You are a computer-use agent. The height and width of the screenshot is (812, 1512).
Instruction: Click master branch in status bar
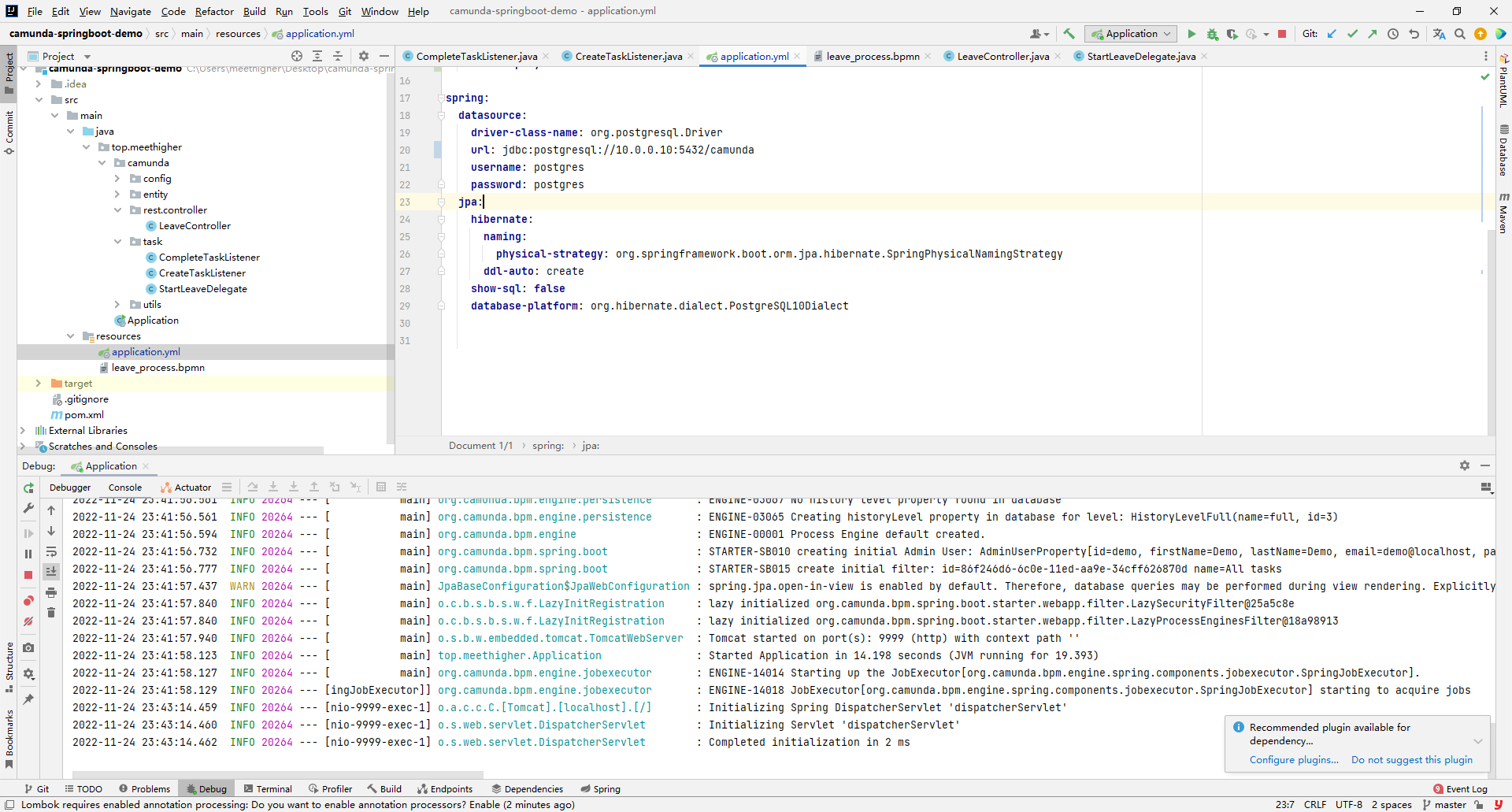[1444, 805]
